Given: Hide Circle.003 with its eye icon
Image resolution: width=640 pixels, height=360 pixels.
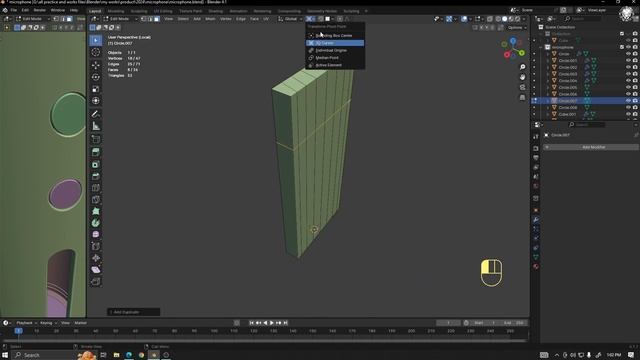Looking at the screenshot, I should click(628, 74).
